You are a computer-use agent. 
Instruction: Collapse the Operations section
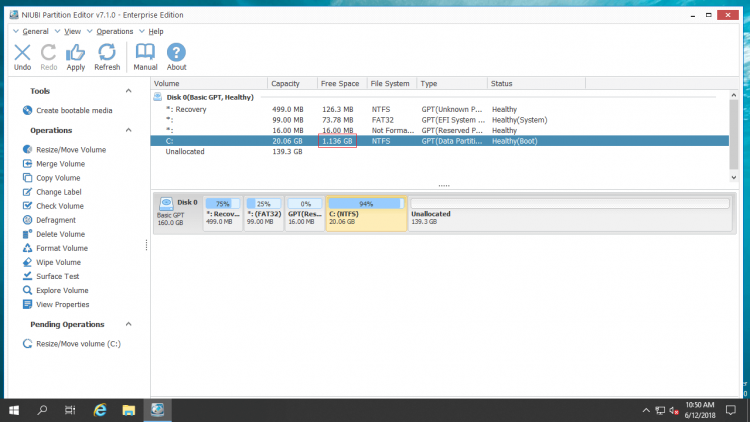128,130
